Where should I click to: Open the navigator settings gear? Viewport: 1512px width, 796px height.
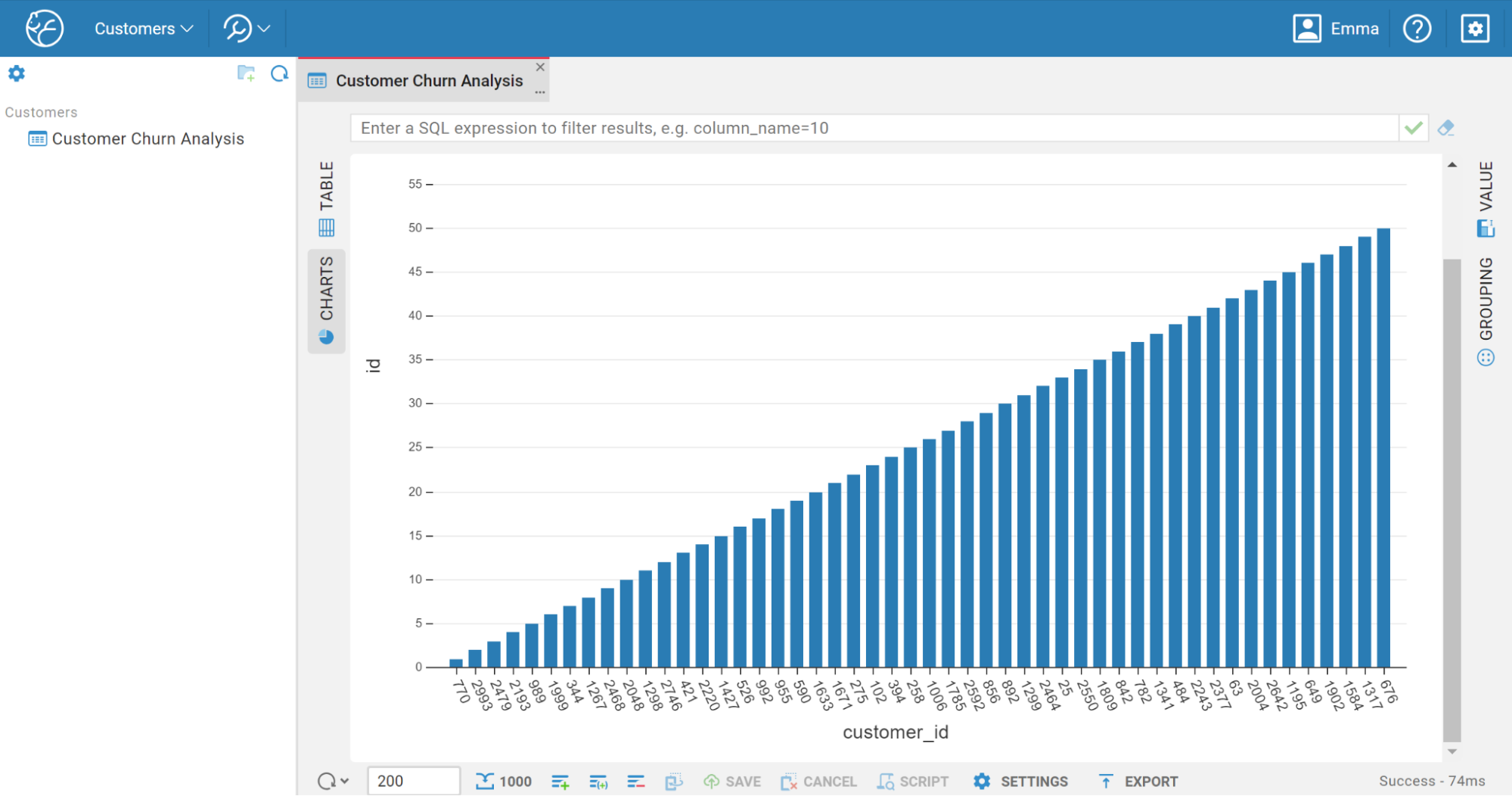point(16,73)
